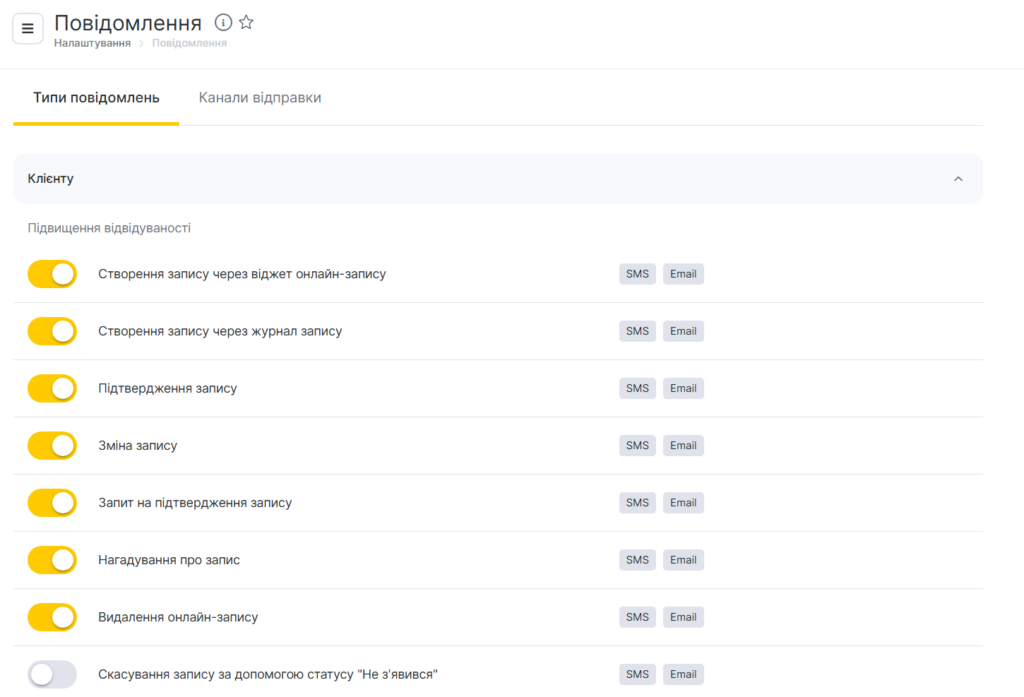The height and width of the screenshot is (697, 1024).
Task: Click Email tag for Видалення онлайн-запису
Action: pos(683,617)
